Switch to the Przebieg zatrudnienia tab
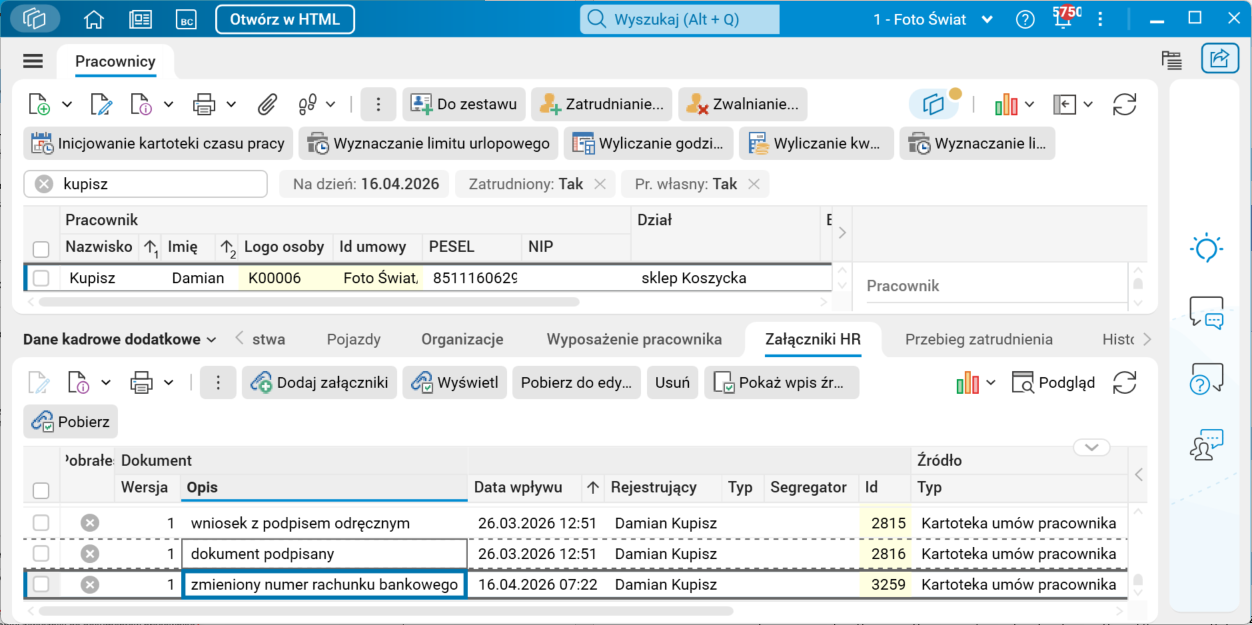Viewport: 1252px width, 625px height. click(979, 339)
